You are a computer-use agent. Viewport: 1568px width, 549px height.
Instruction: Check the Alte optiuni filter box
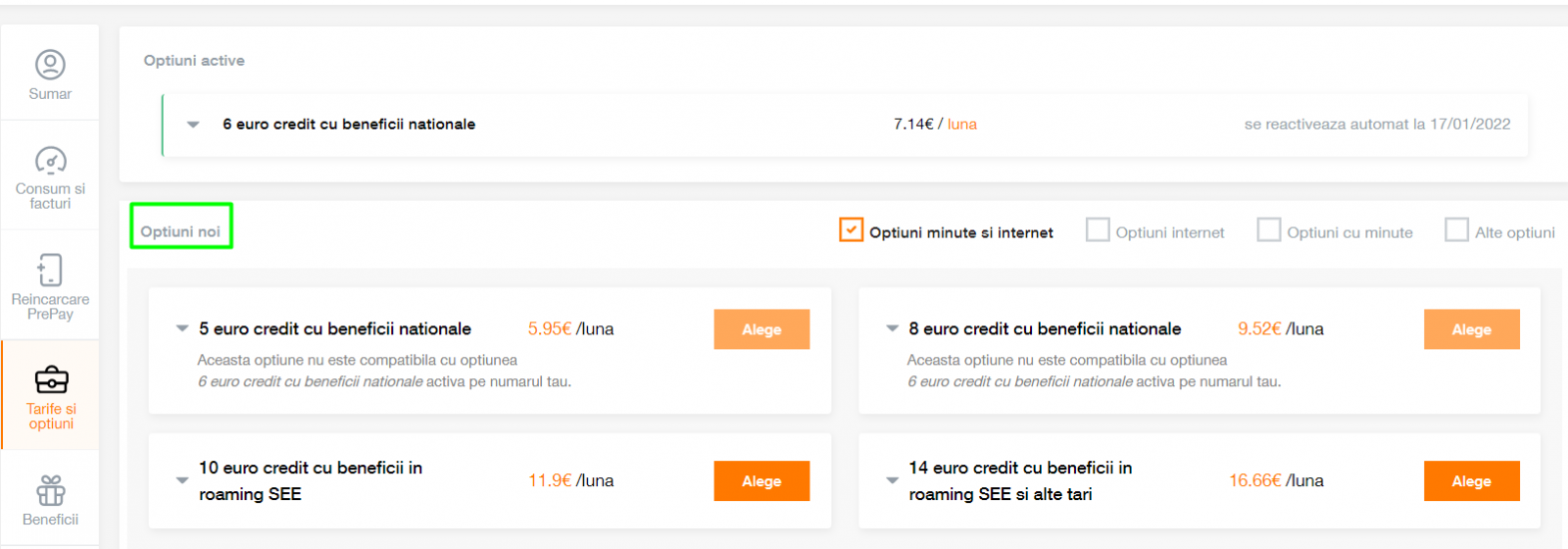click(x=1457, y=229)
